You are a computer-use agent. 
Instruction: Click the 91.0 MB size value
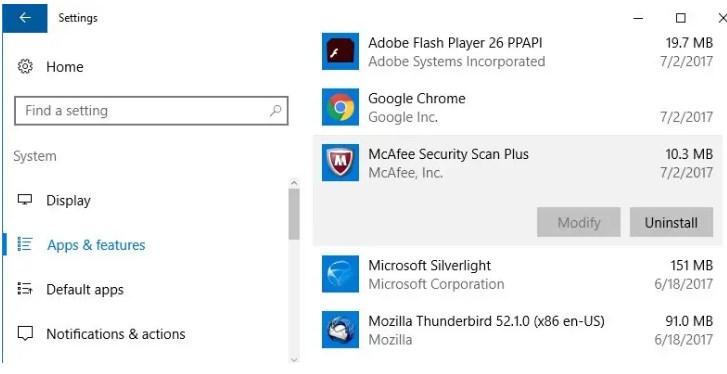point(689,321)
